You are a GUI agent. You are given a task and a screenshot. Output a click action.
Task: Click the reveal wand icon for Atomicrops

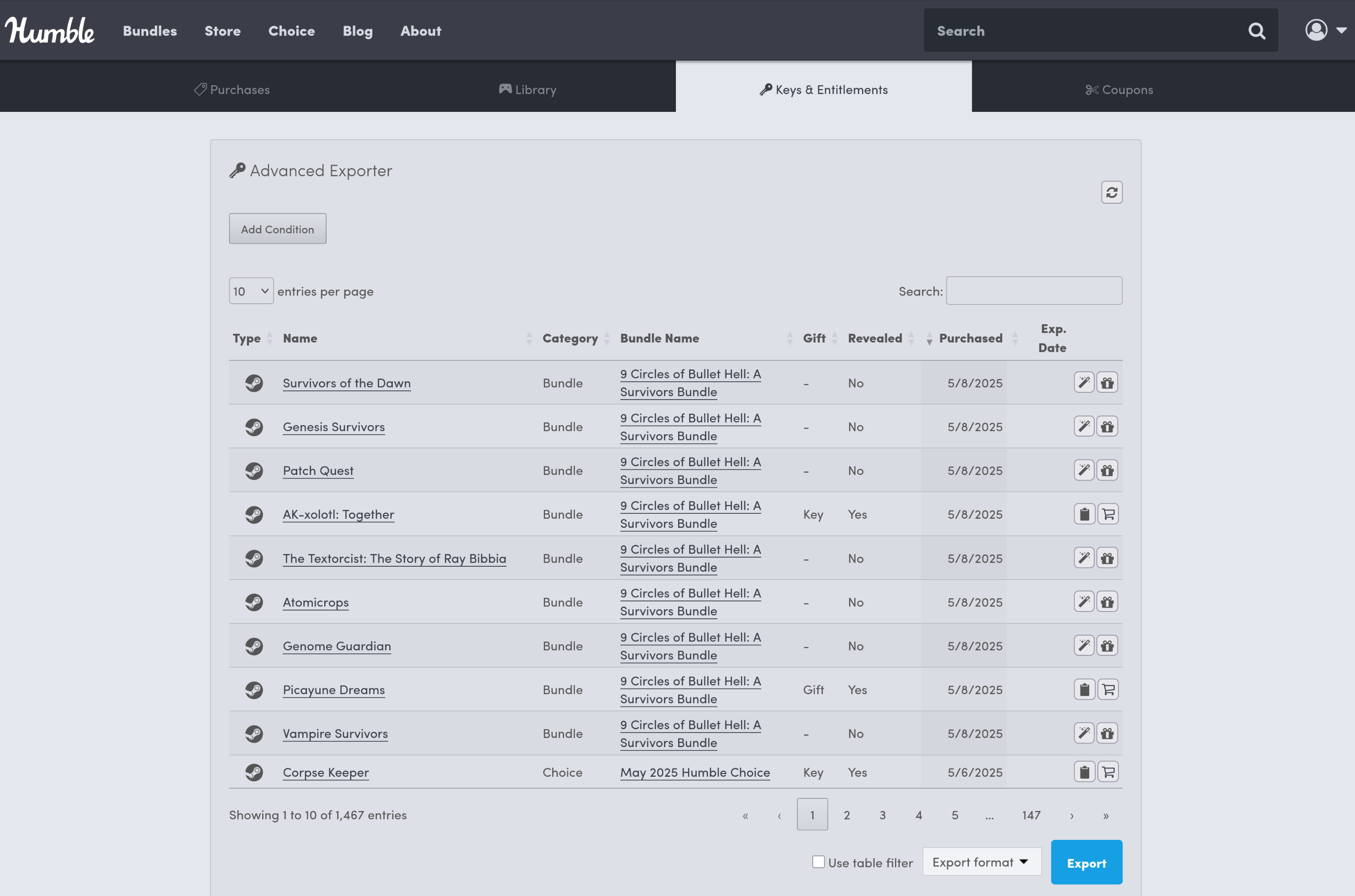pos(1083,602)
